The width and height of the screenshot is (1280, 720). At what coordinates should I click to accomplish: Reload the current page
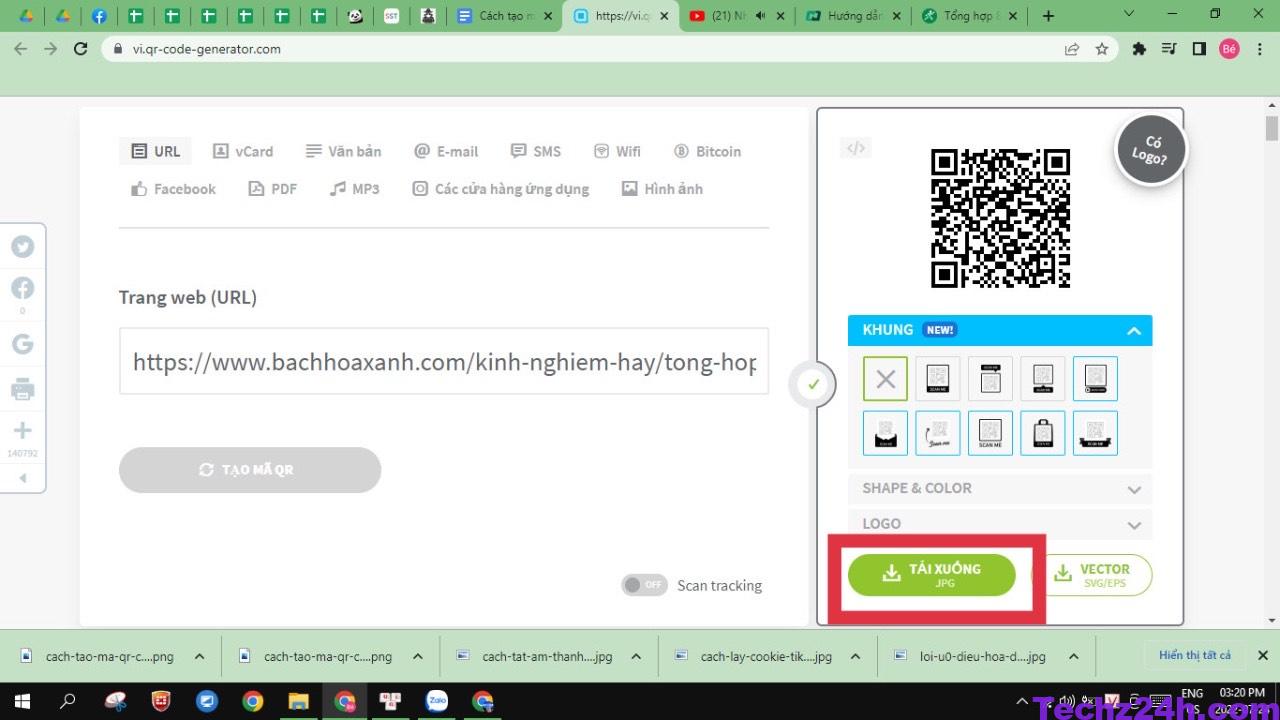point(81,49)
